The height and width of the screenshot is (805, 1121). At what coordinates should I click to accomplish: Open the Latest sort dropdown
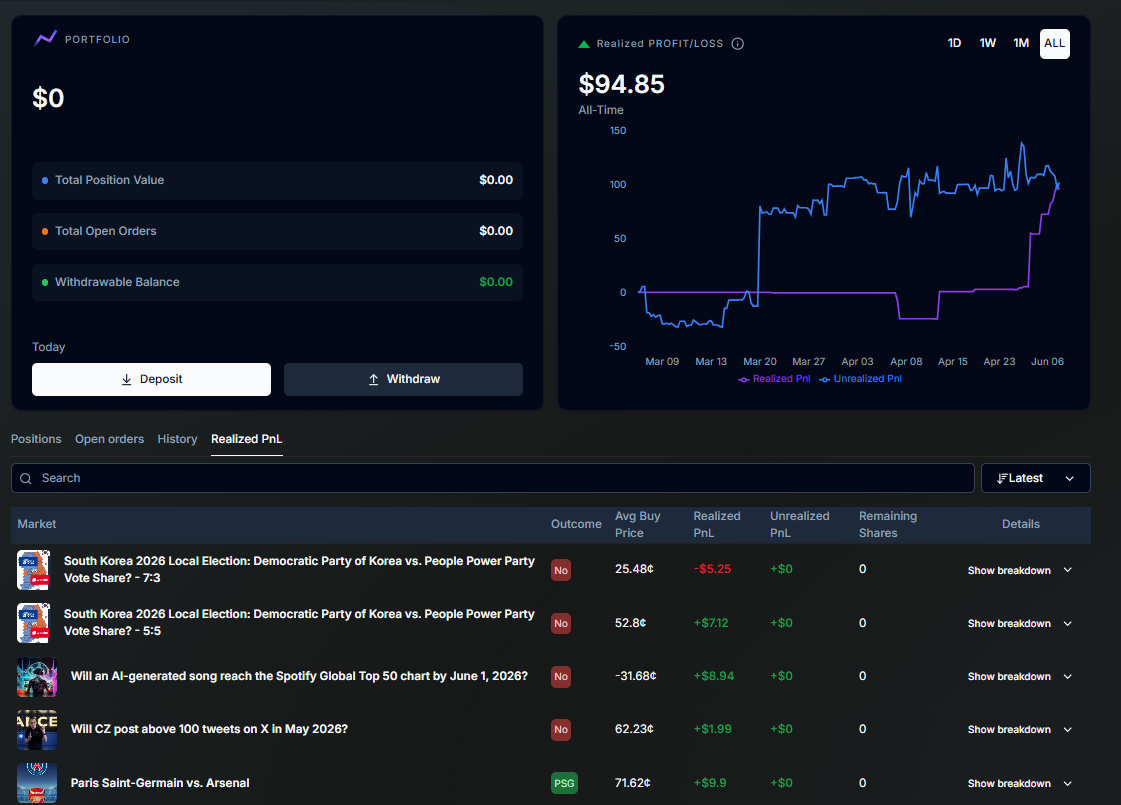tap(1035, 478)
